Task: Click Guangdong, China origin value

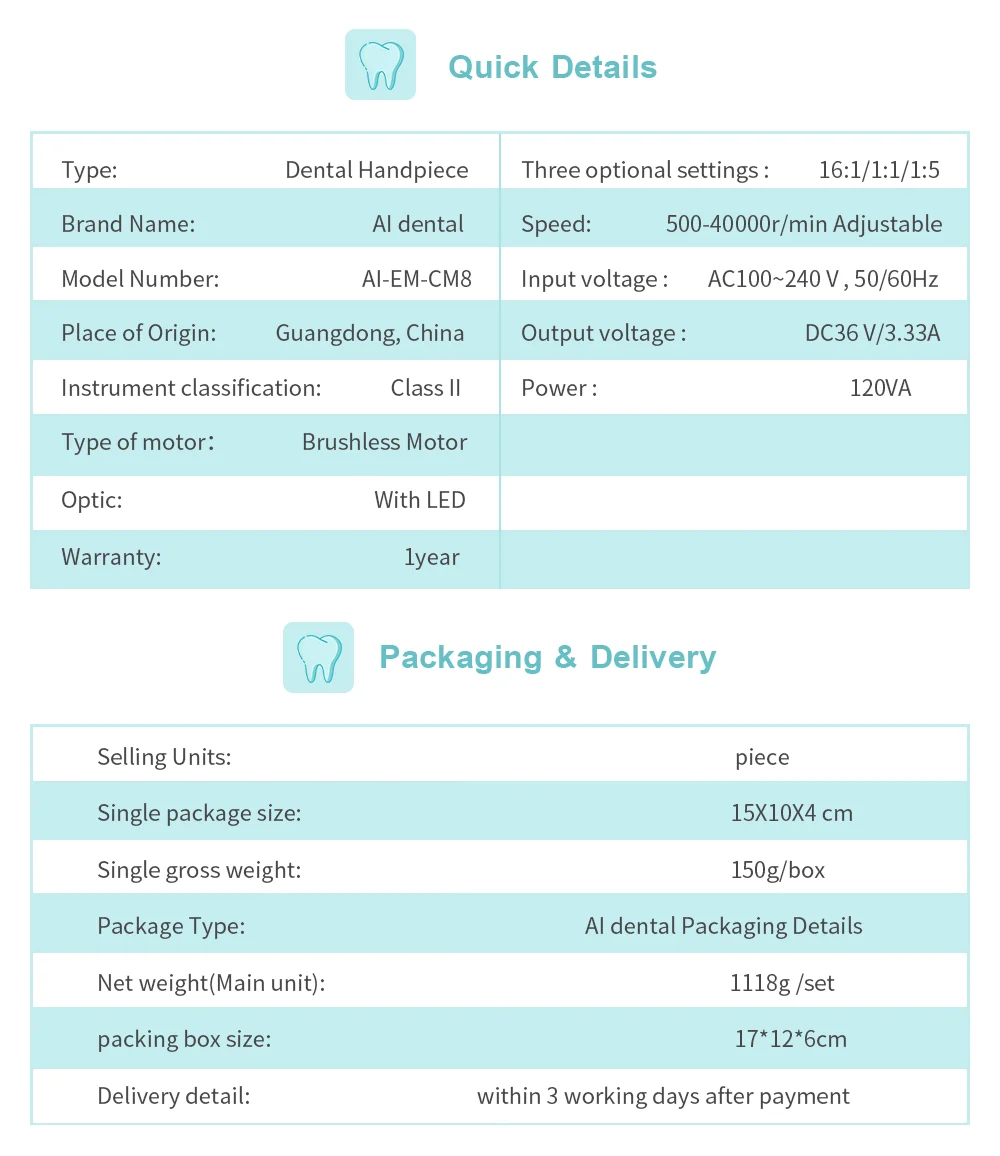Action: point(370,333)
